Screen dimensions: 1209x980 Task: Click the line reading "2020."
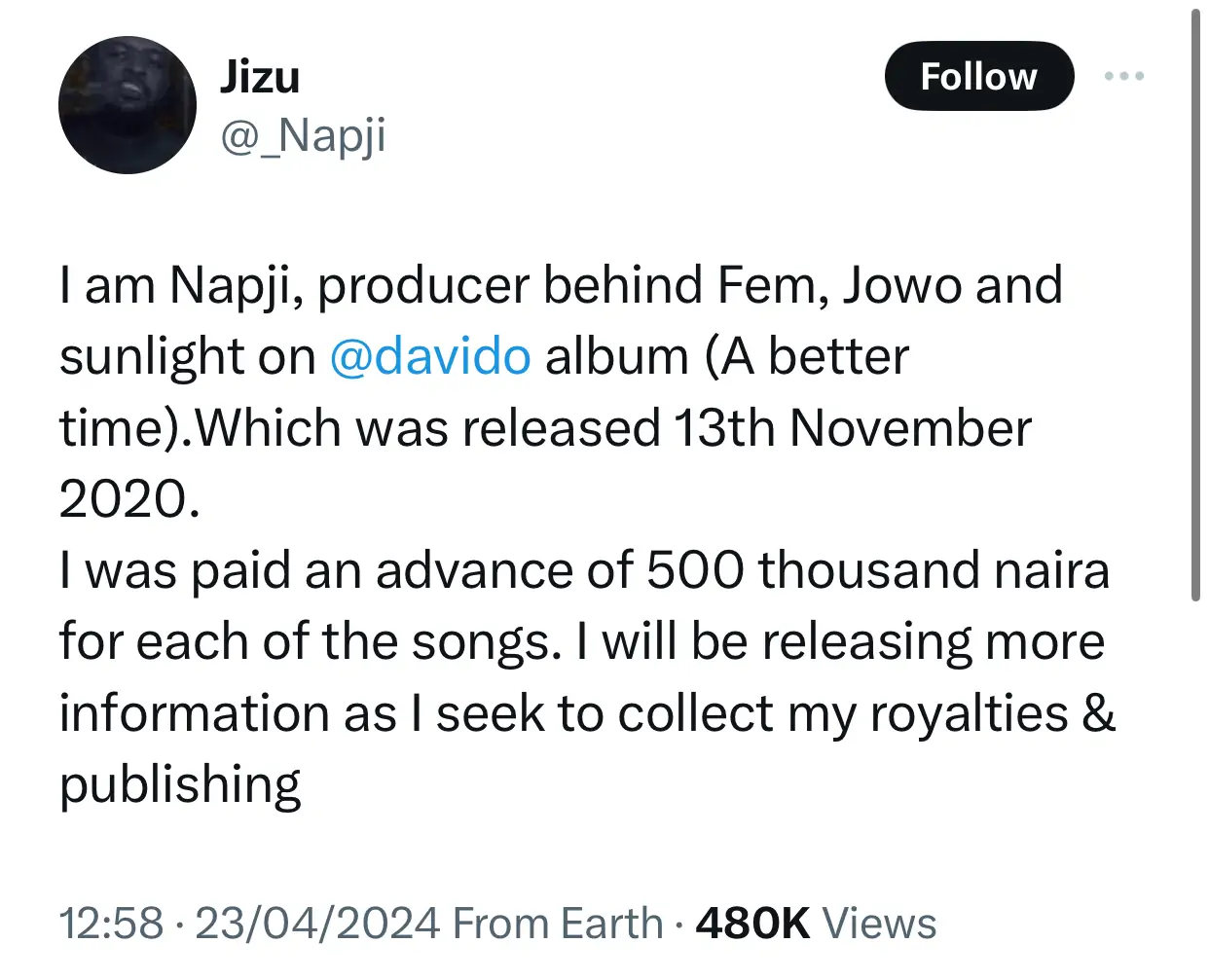pos(128,499)
